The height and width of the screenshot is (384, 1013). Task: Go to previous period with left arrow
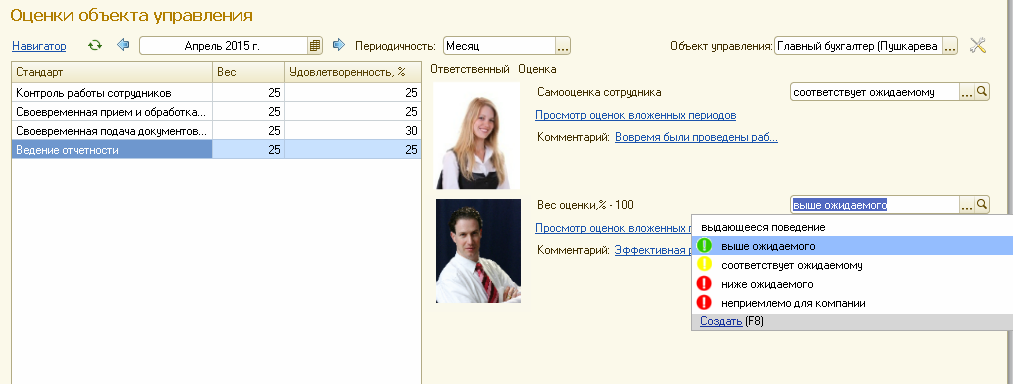pos(123,45)
